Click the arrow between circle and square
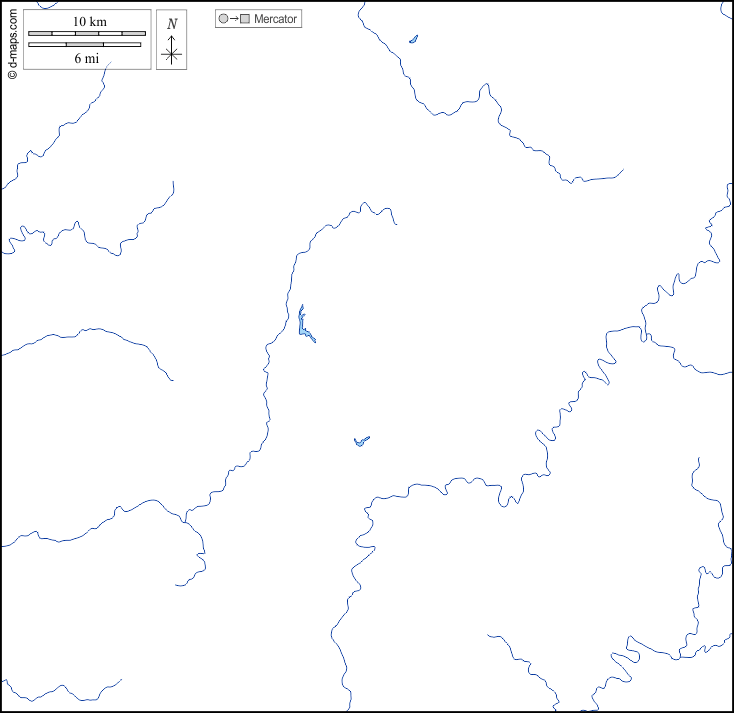Screen dimensions: 734x713 (234, 19)
